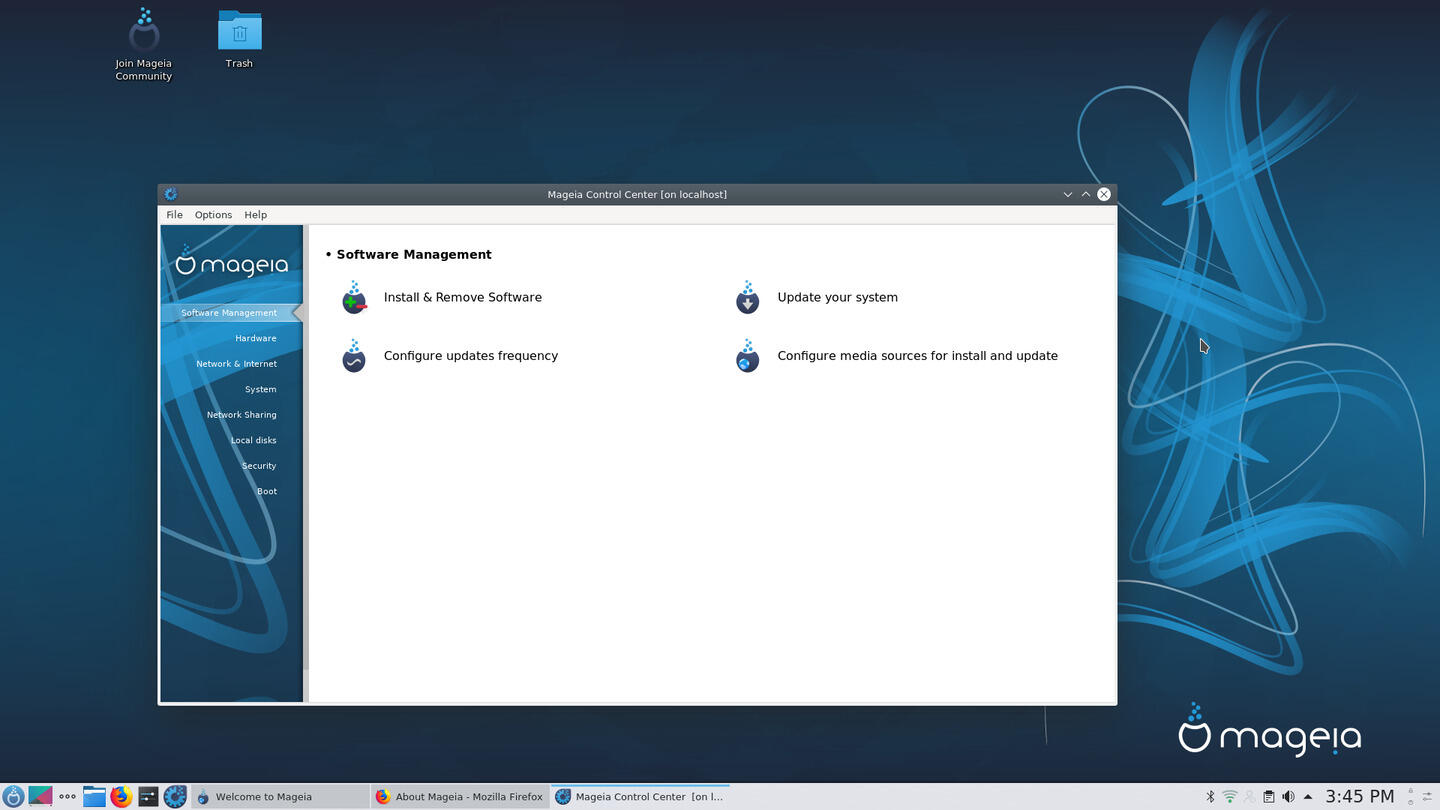Screen dimensions: 1440x810
Task: Open the File menu
Action: pyautogui.click(x=174, y=215)
